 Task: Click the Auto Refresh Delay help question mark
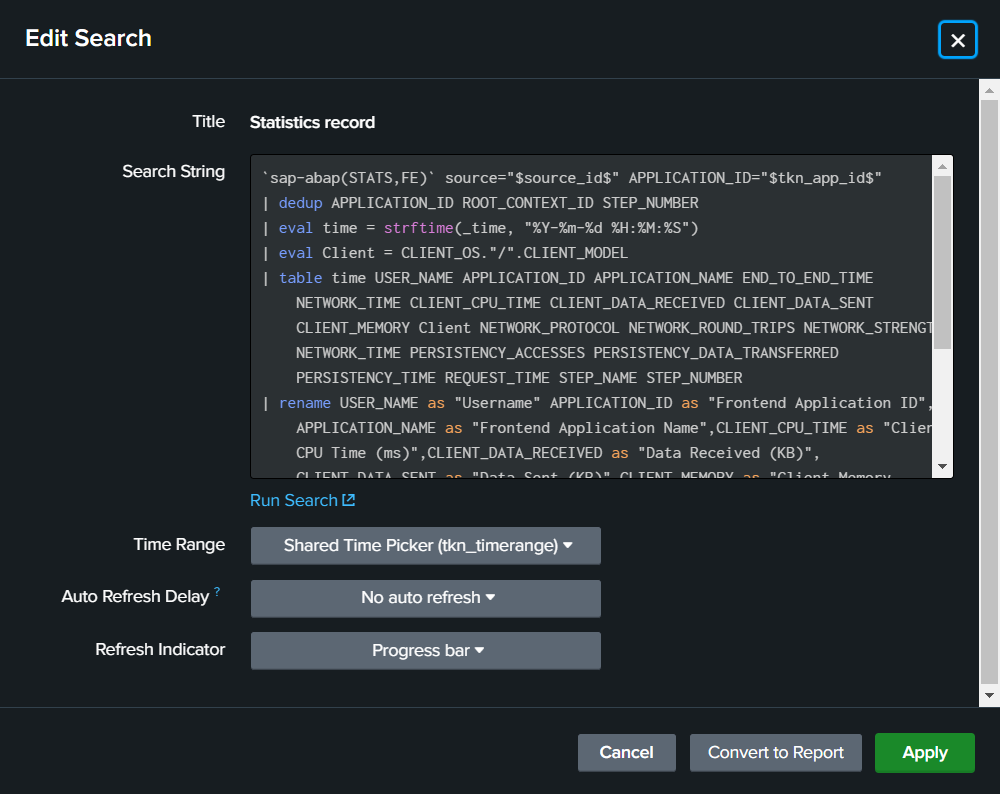217,592
